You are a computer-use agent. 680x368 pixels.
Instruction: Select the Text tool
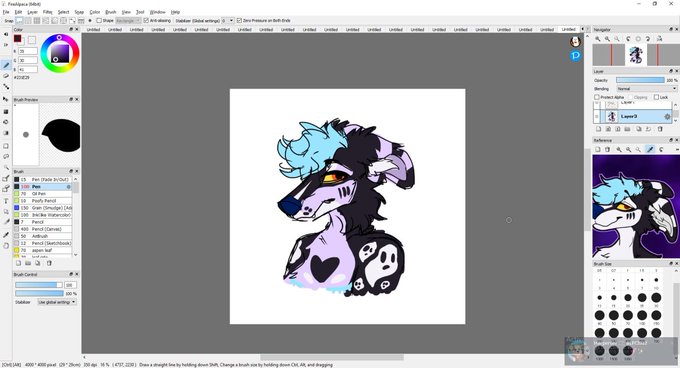point(6,201)
